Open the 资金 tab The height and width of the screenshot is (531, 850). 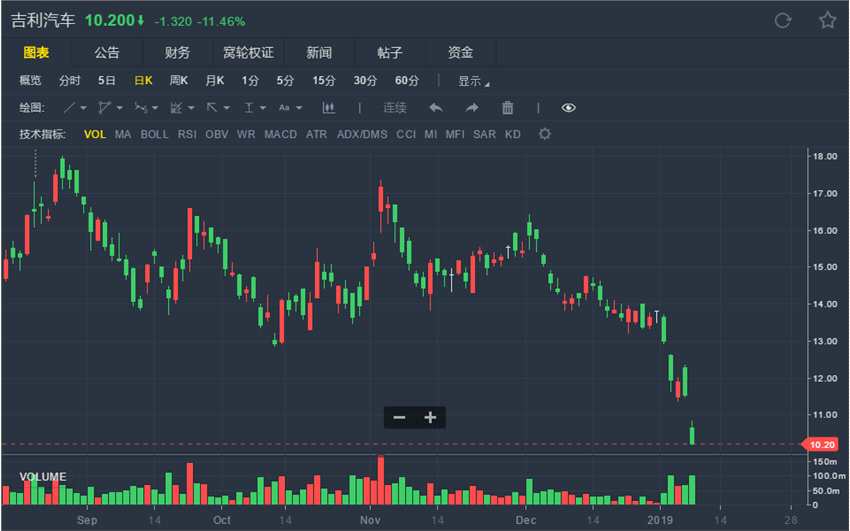[460, 53]
